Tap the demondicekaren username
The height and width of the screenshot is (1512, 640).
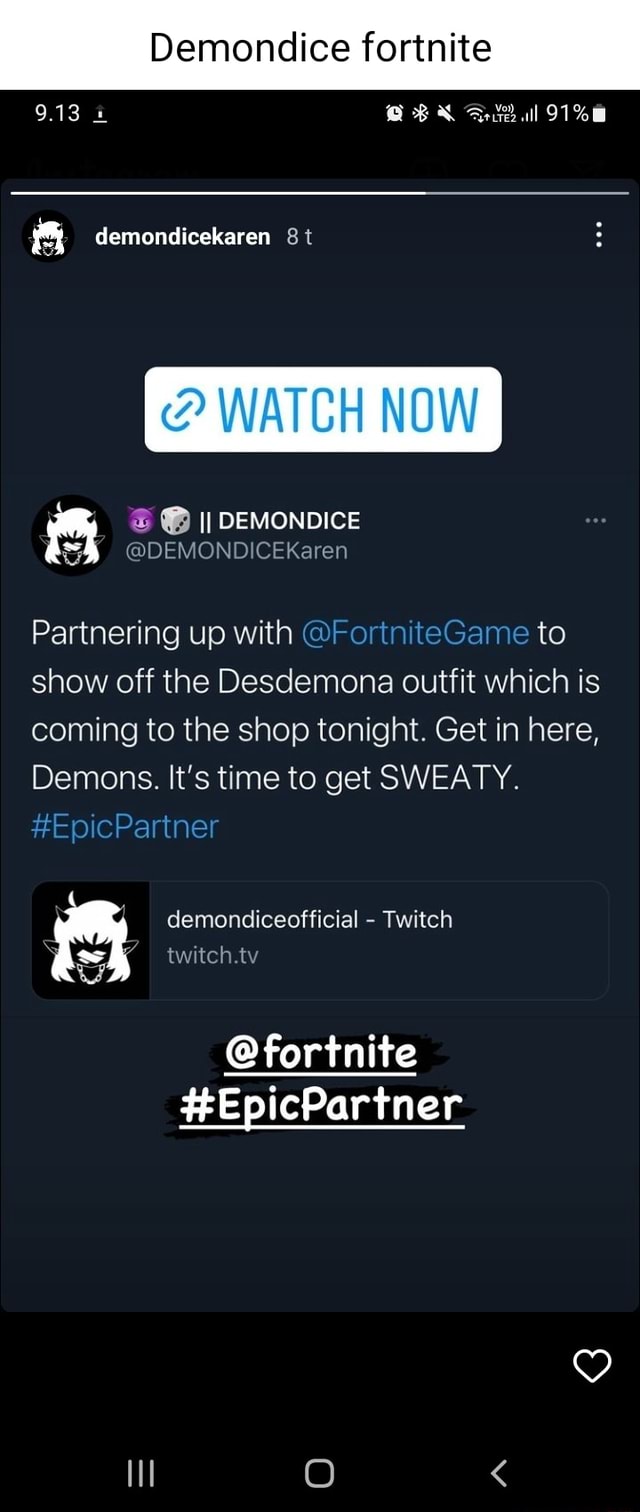(x=182, y=236)
